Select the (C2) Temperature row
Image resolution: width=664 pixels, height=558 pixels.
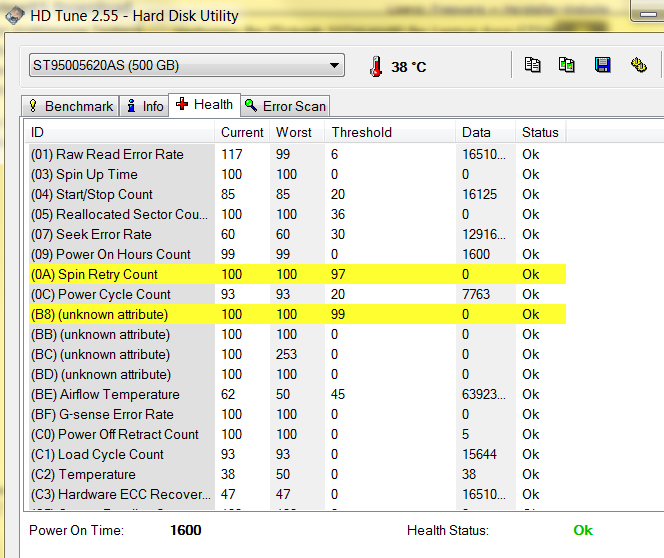(298, 474)
